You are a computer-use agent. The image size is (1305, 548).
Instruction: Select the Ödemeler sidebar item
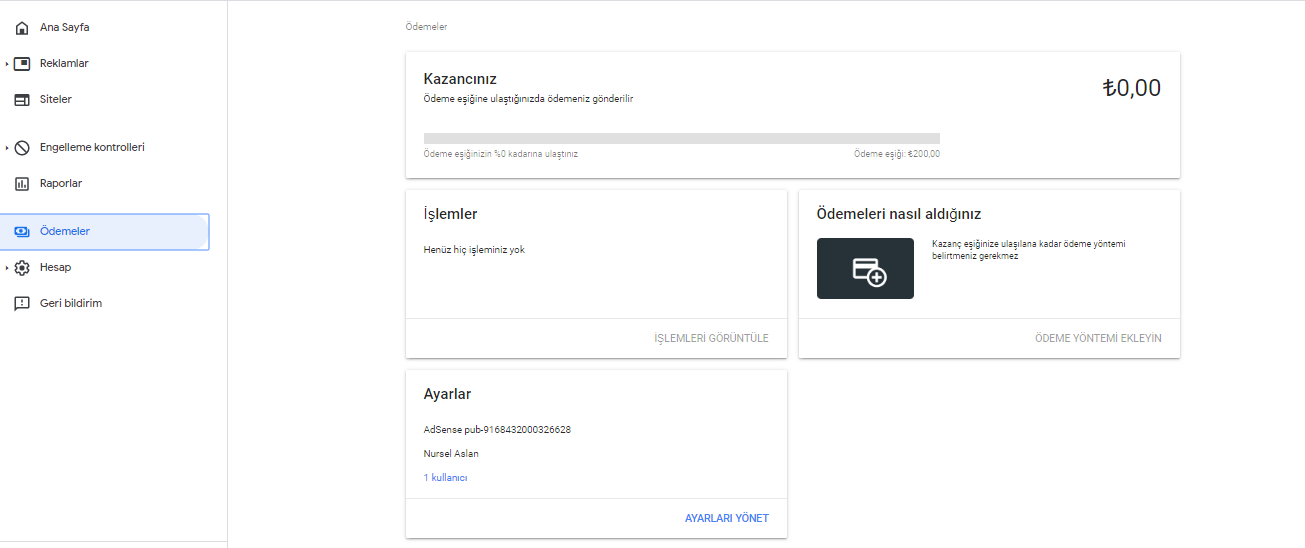pyautogui.click(x=105, y=232)
